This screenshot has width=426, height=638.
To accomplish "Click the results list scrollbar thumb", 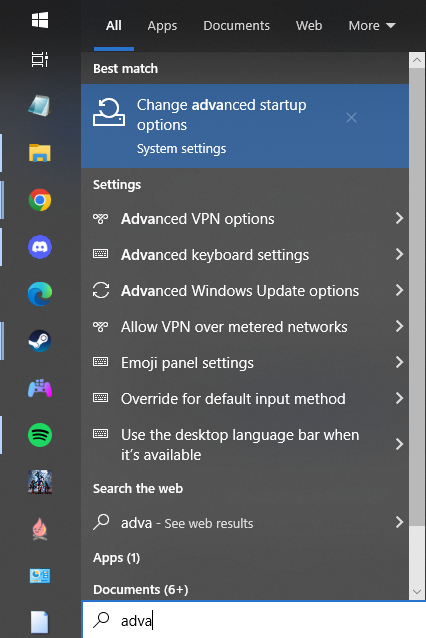I will [x=417, y=296].
